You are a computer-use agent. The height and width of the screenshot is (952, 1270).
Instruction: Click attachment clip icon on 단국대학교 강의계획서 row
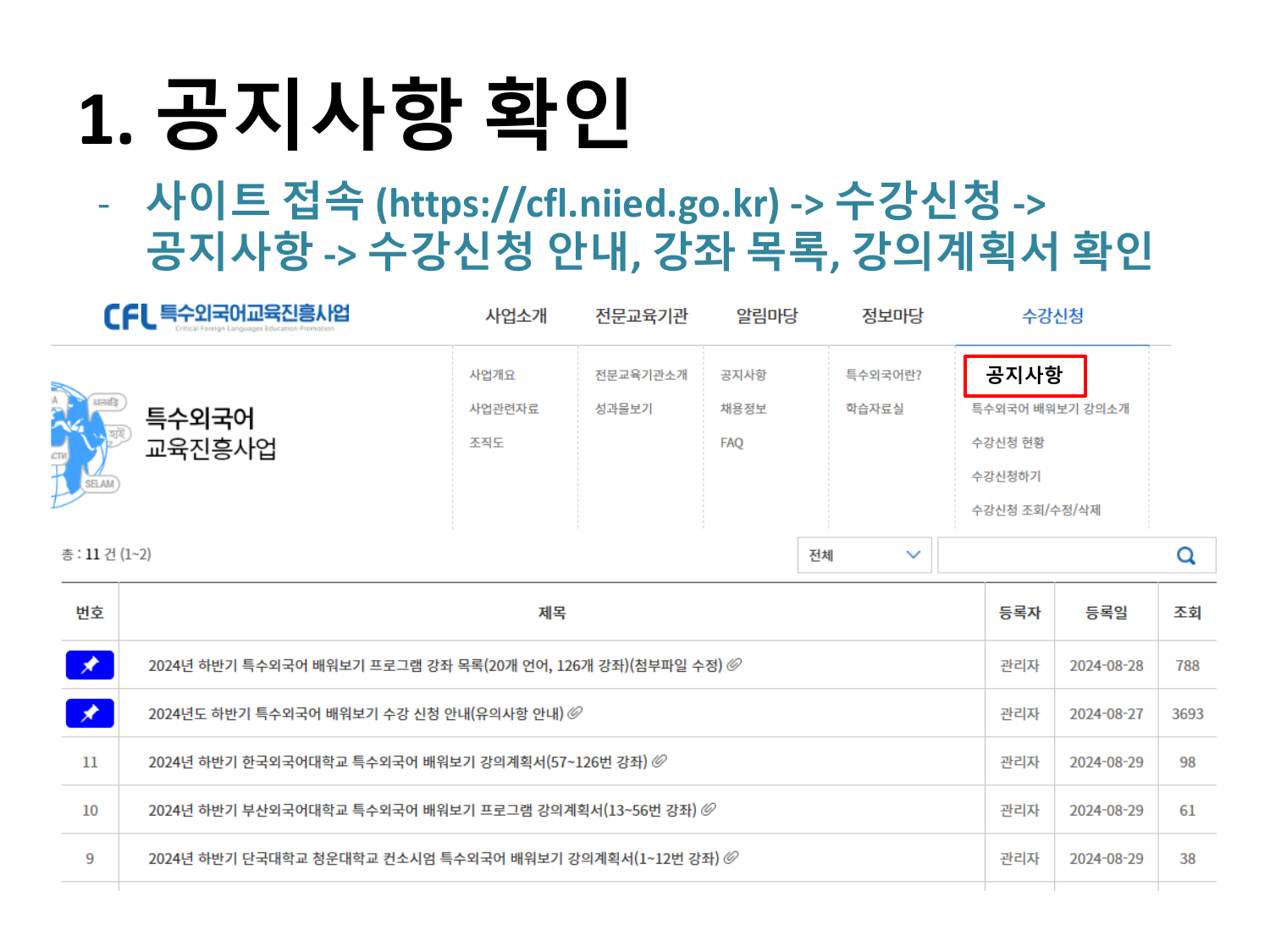[731, 858]
